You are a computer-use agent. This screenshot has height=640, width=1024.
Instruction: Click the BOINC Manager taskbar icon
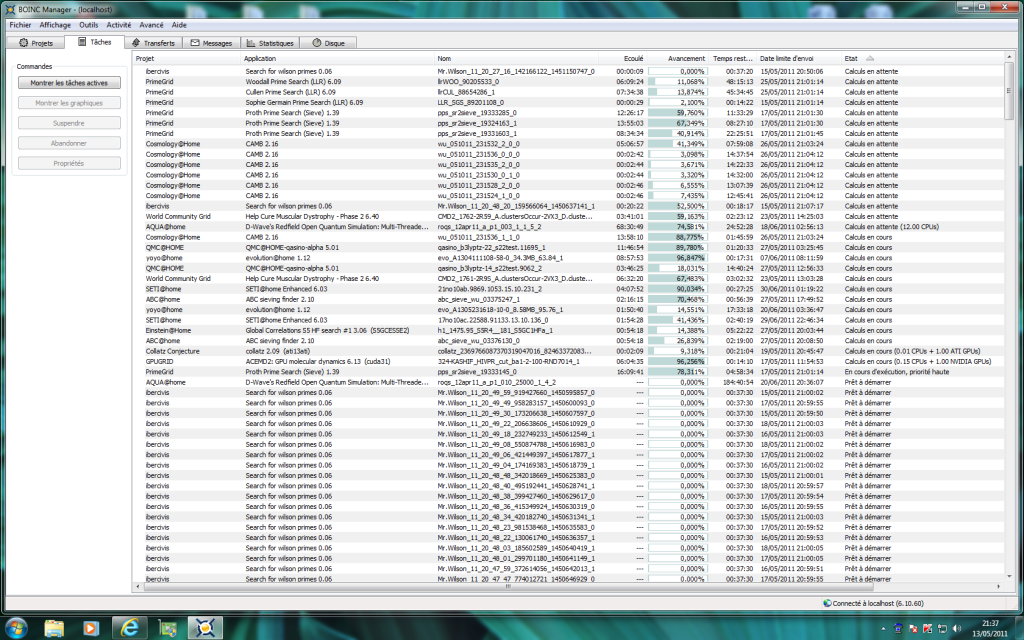click(205, 628)
